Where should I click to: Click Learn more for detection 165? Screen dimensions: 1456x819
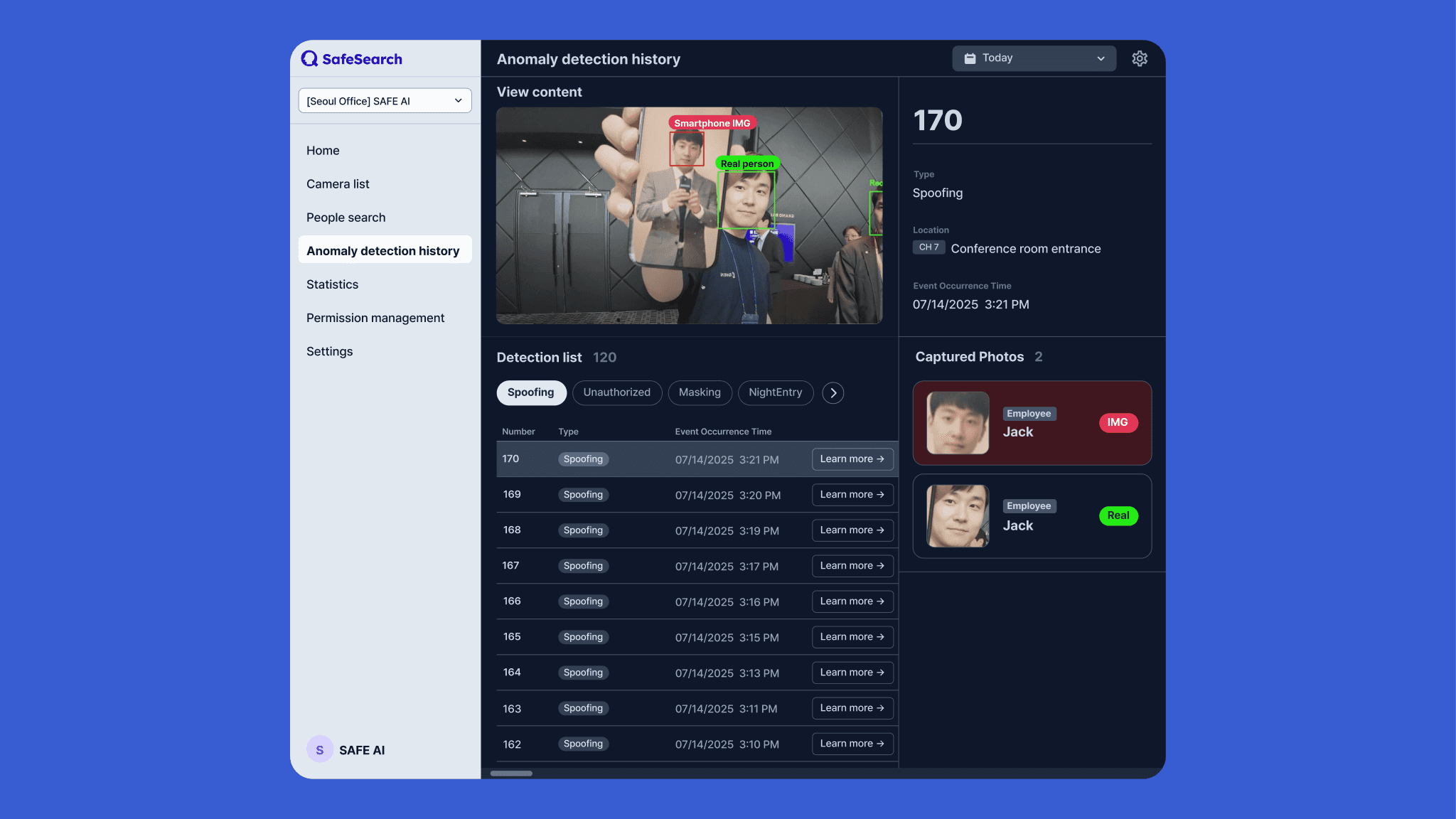[852, 637]
